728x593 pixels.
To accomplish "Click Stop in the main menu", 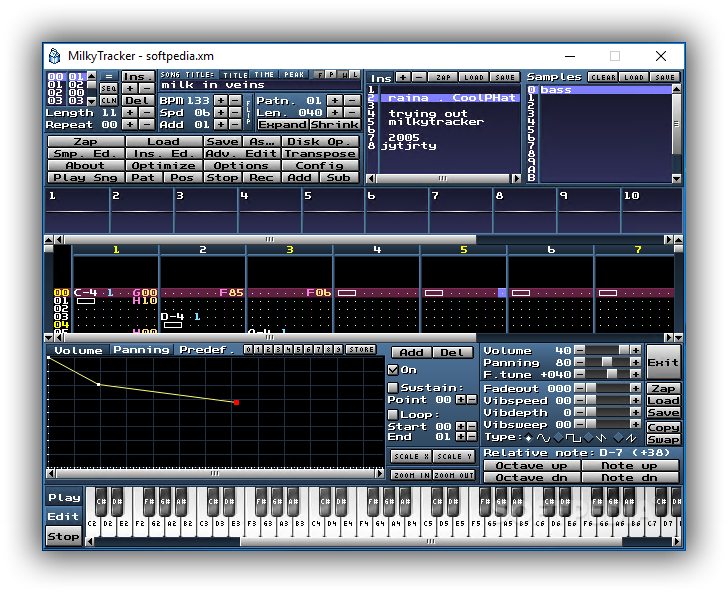I will 222,177.
